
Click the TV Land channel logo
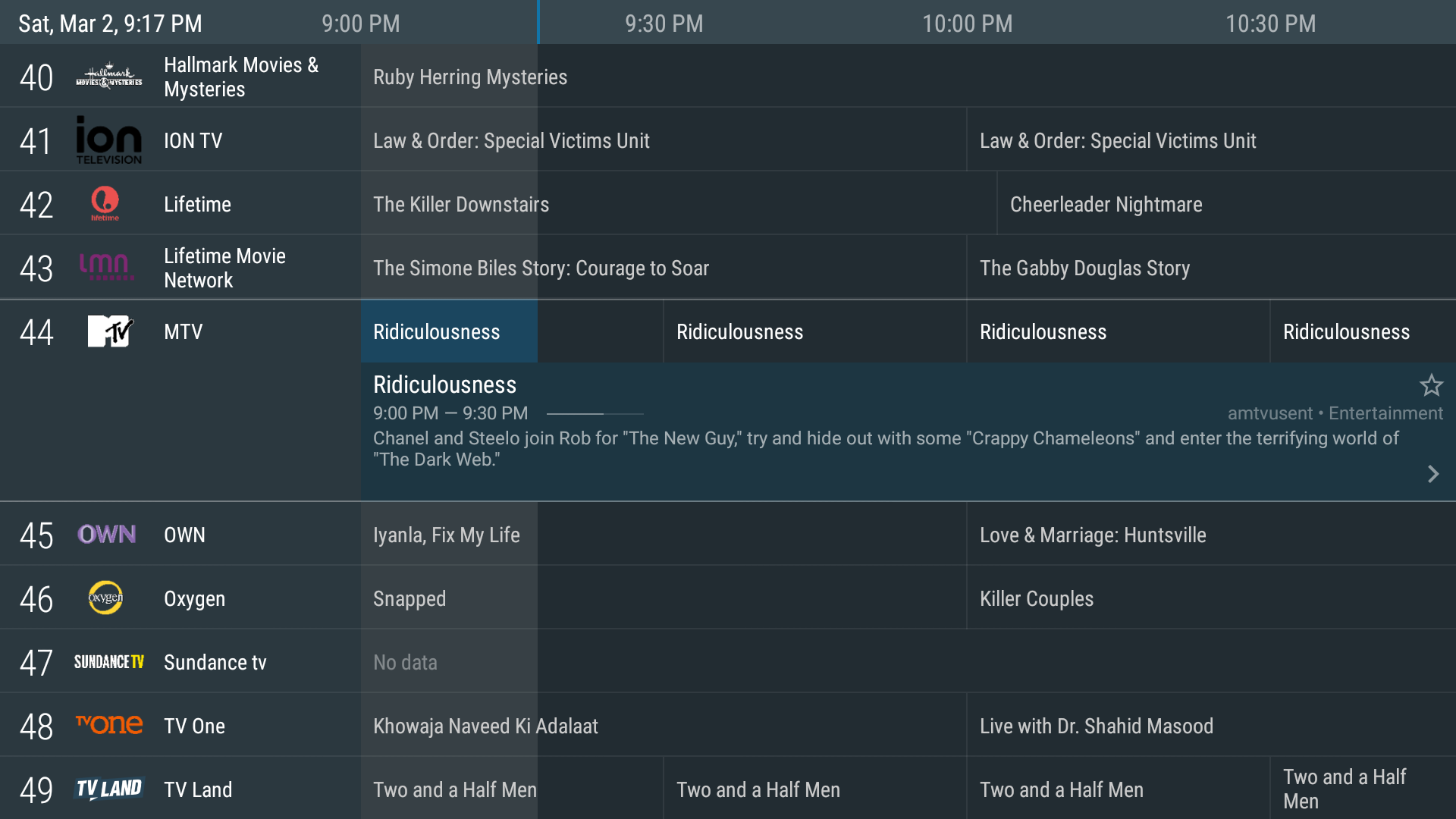point(108,789)
